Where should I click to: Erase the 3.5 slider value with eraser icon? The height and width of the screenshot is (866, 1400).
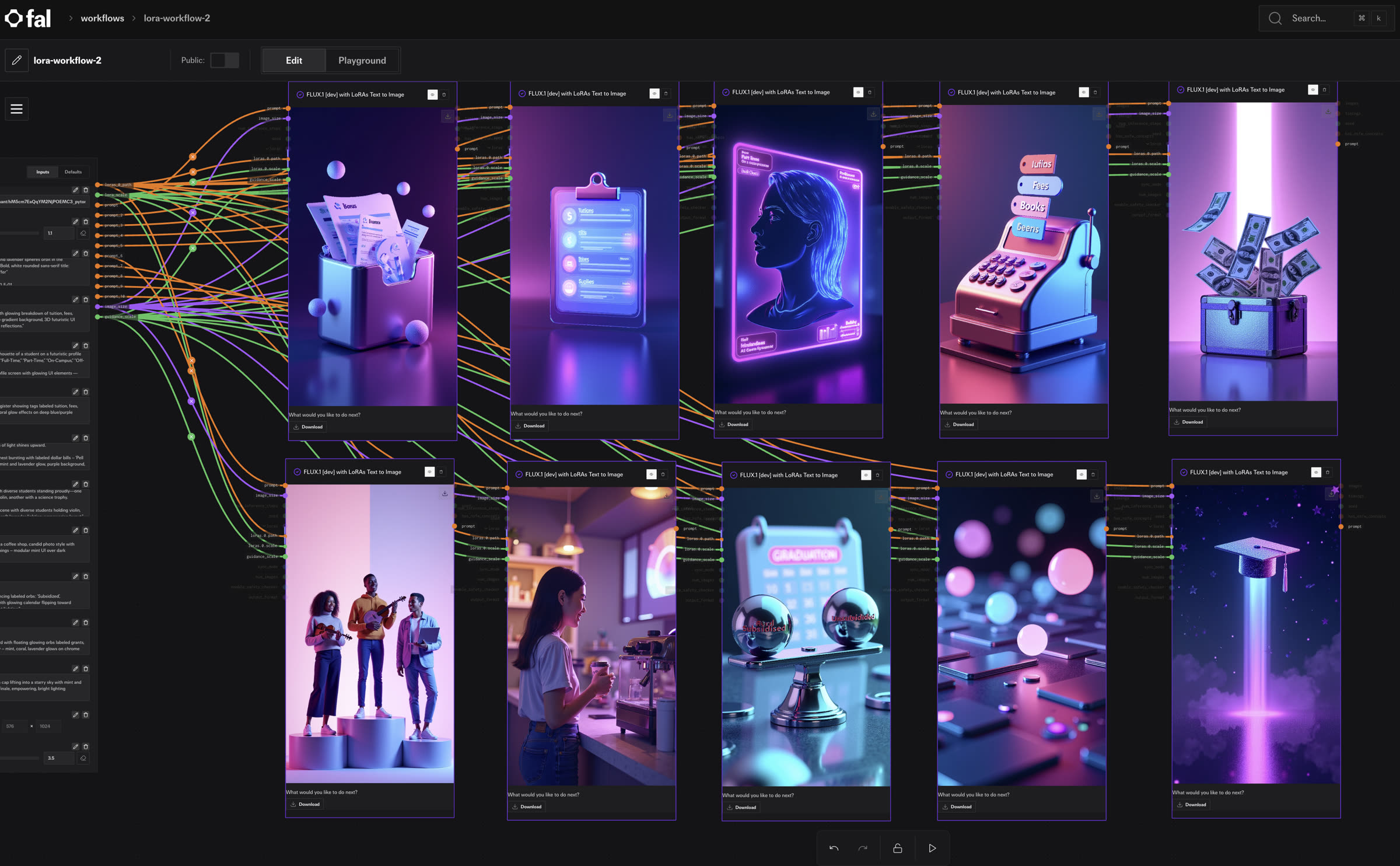click(x=83, y=758)
